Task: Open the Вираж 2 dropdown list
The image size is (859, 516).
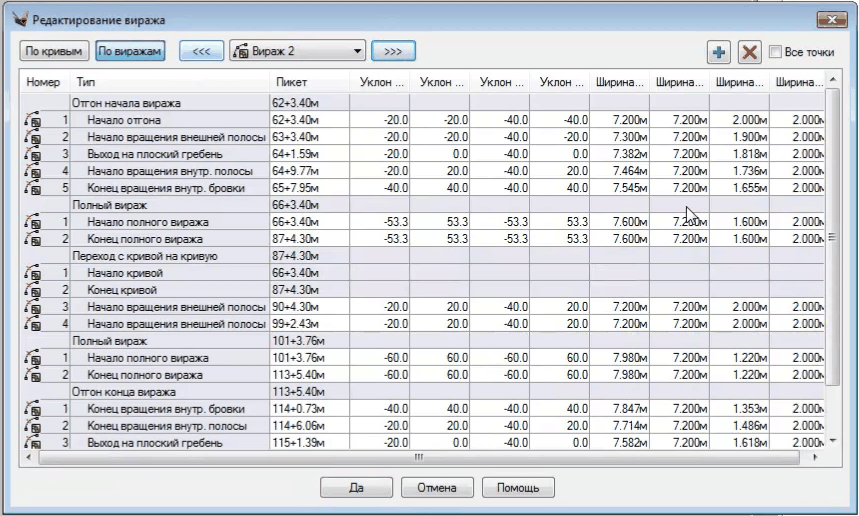Action: click(x=358, y=51)
